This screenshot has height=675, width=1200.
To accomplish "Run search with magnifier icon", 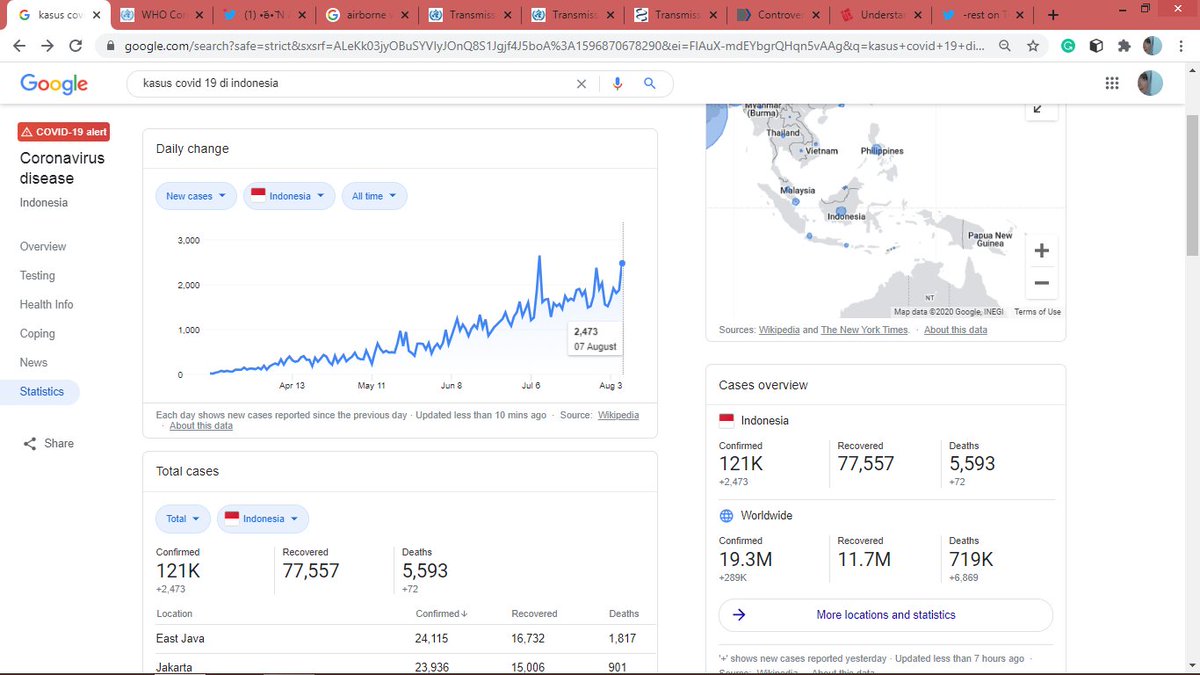I will pos(650,84).
